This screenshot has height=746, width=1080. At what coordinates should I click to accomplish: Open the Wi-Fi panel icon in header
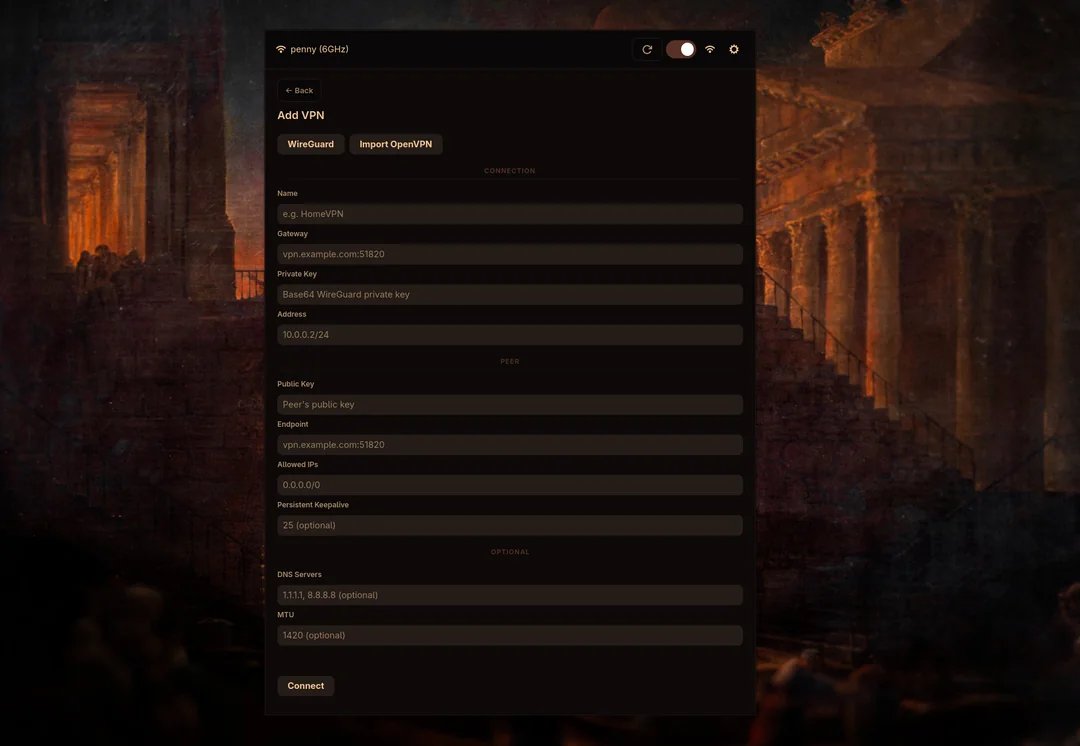coord(710,50)
